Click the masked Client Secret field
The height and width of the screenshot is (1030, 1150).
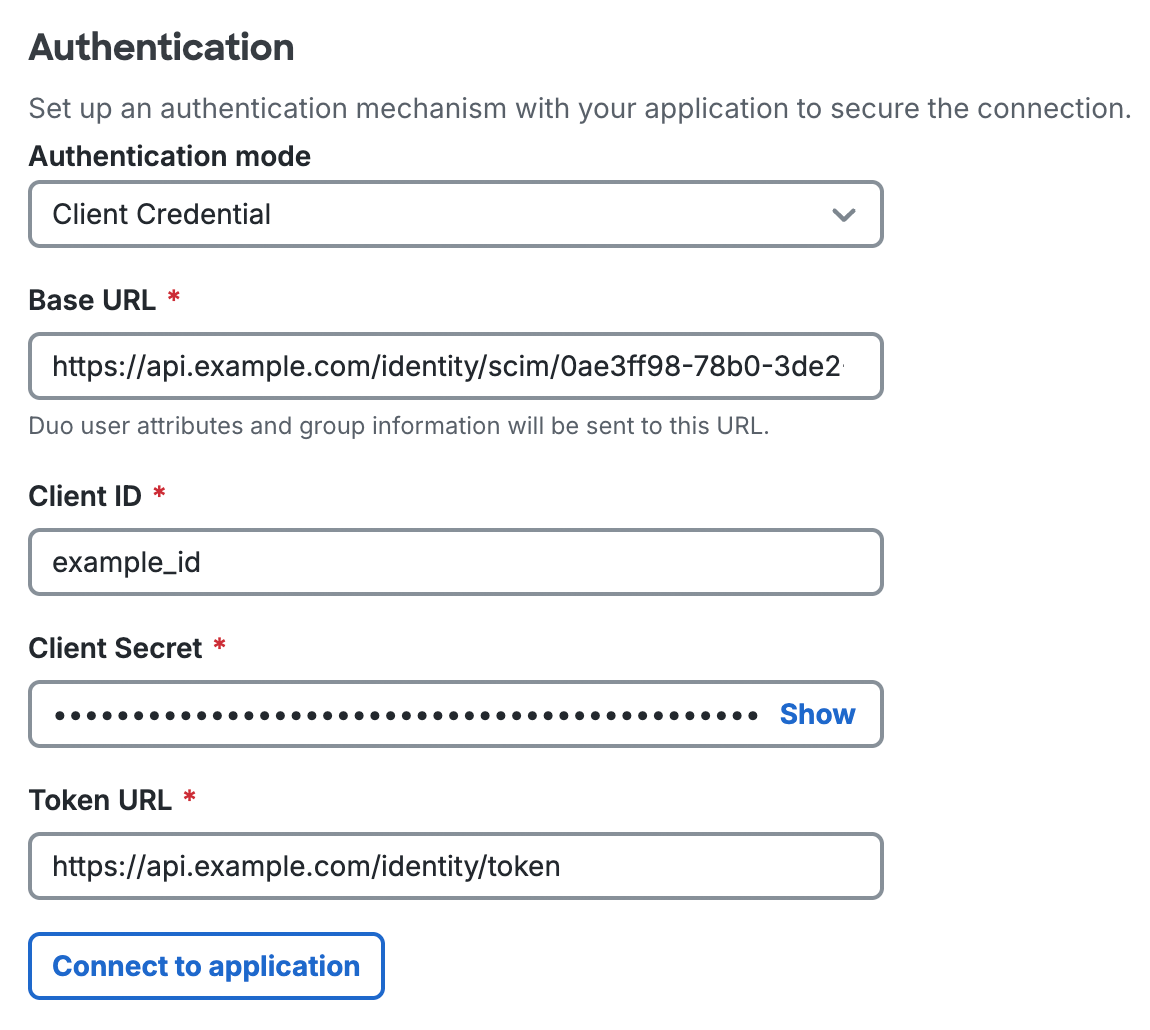coord(400,714)
